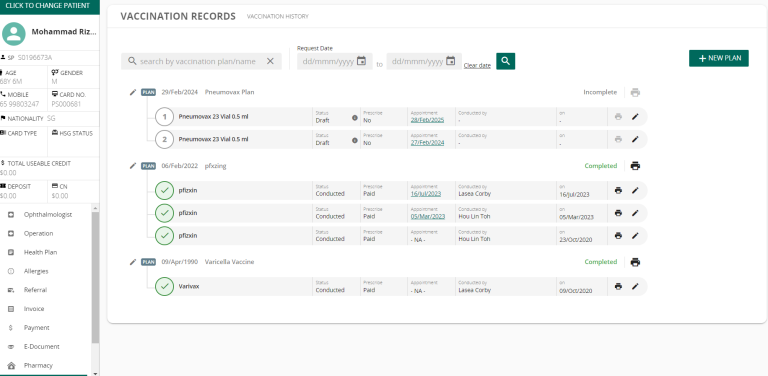768x376 pixels.
Task: Click the patient name Mohammad Riz...
Action: coord(64,32)
